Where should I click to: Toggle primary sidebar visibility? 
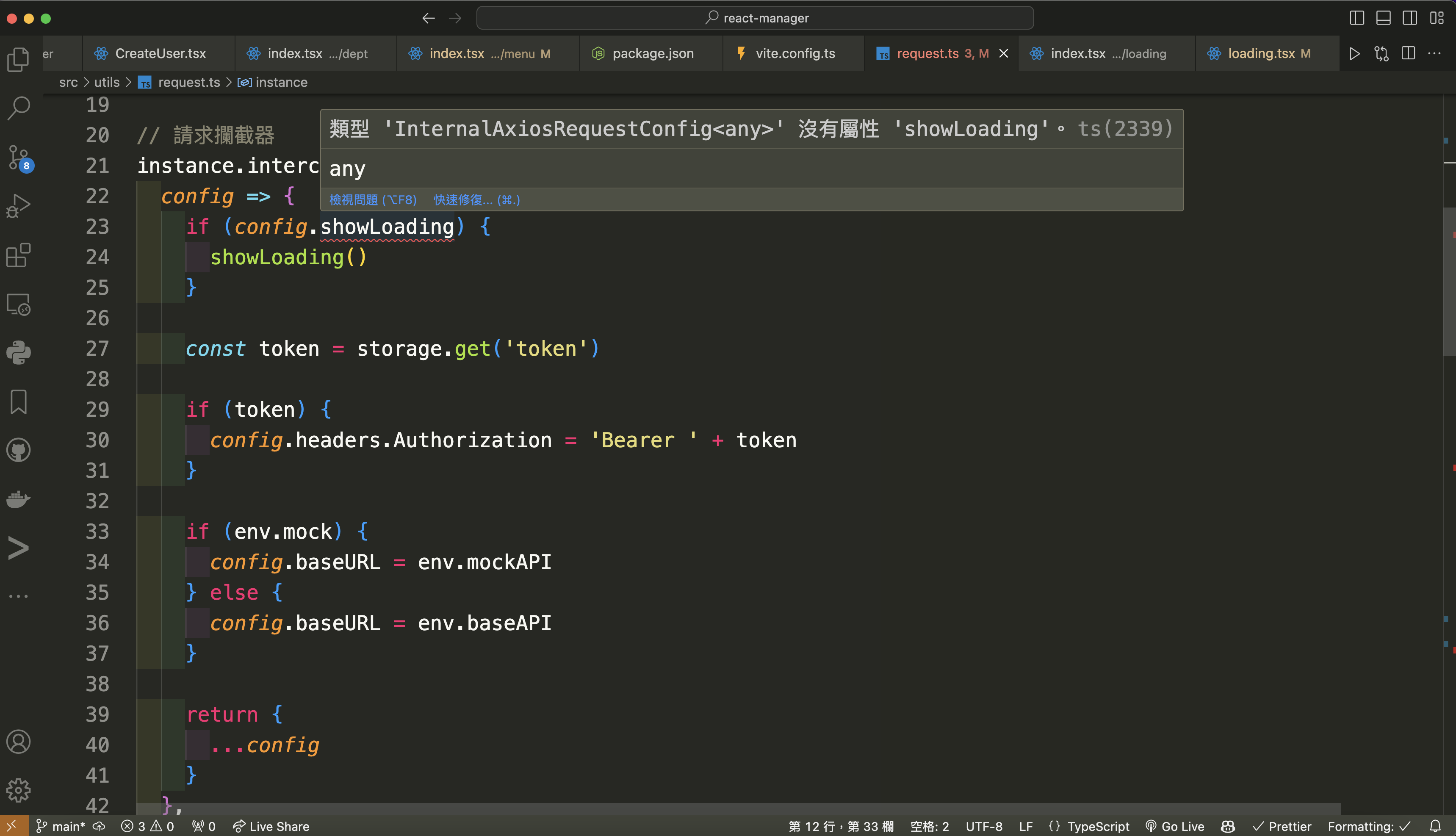(1356, 18)
